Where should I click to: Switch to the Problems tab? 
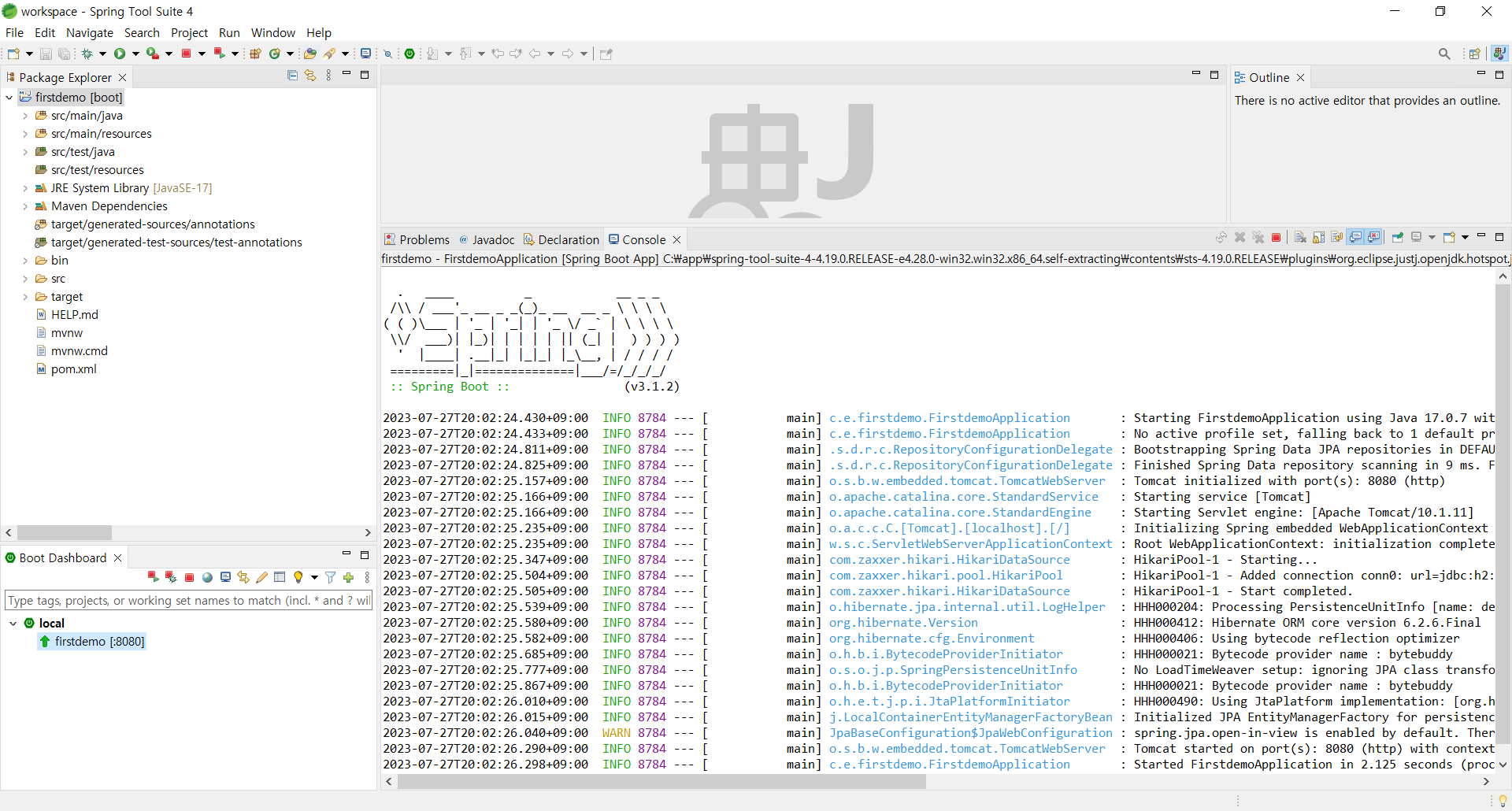click(417, 239)
